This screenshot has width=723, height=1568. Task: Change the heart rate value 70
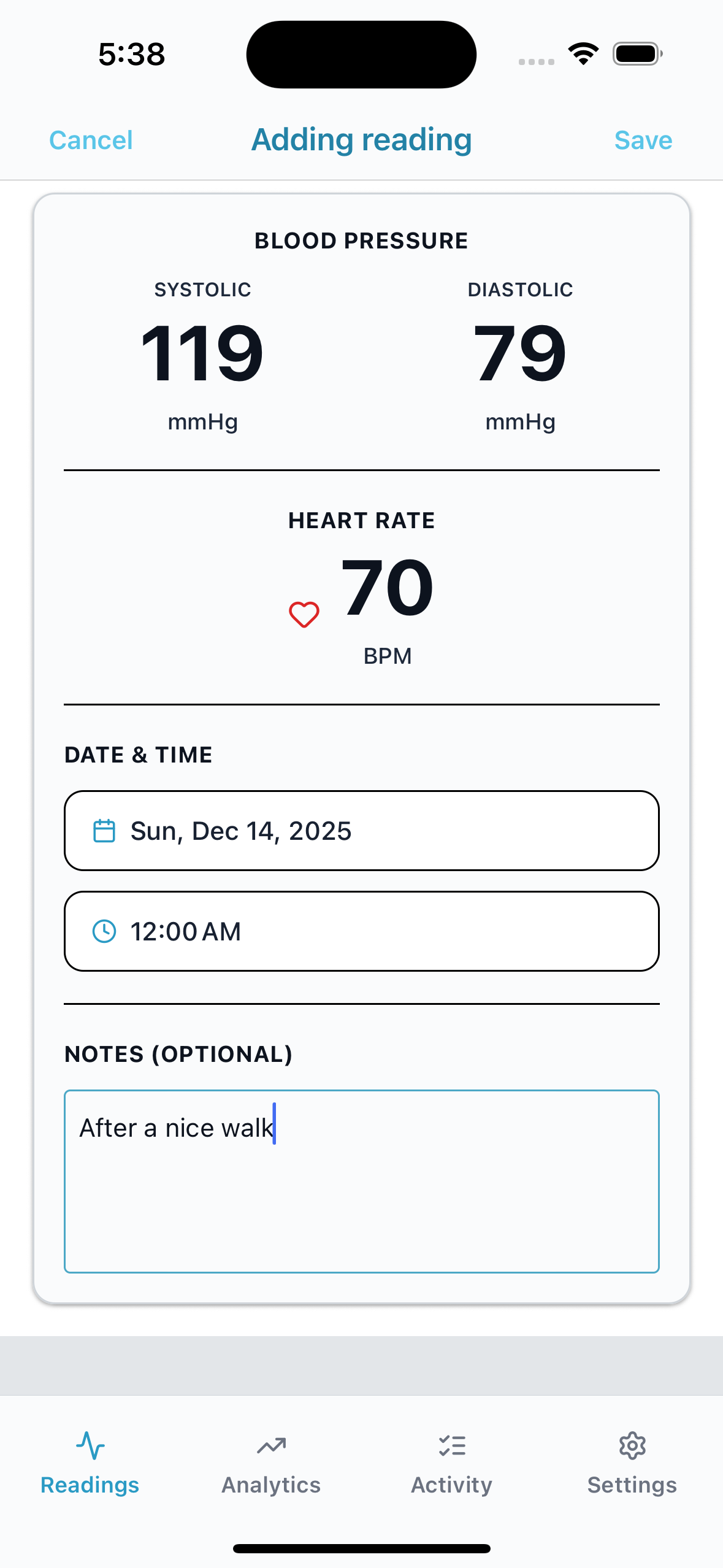[388, 588]
